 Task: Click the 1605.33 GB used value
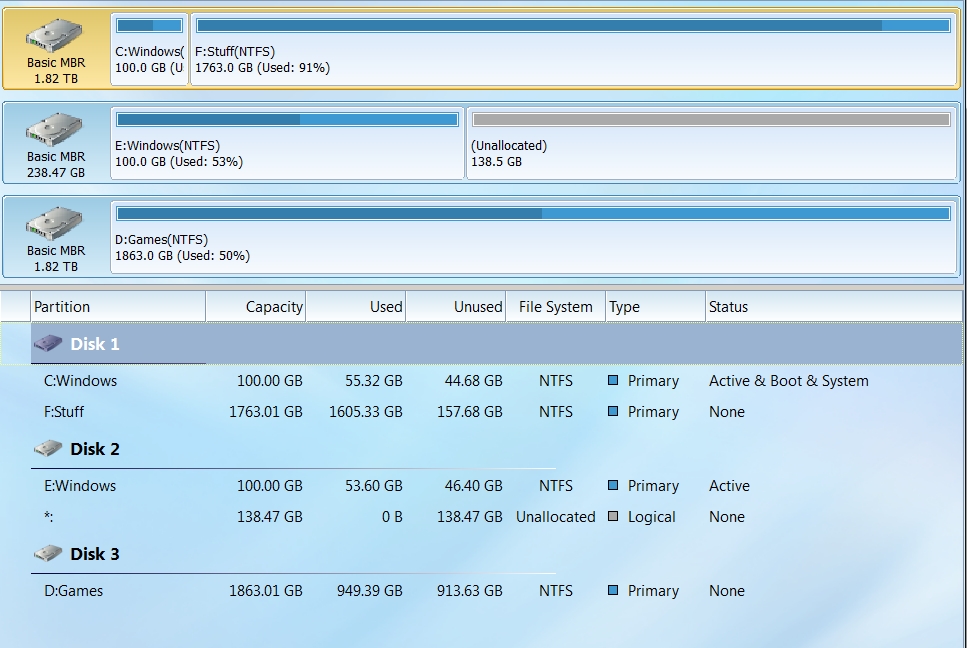pos(366,412)
